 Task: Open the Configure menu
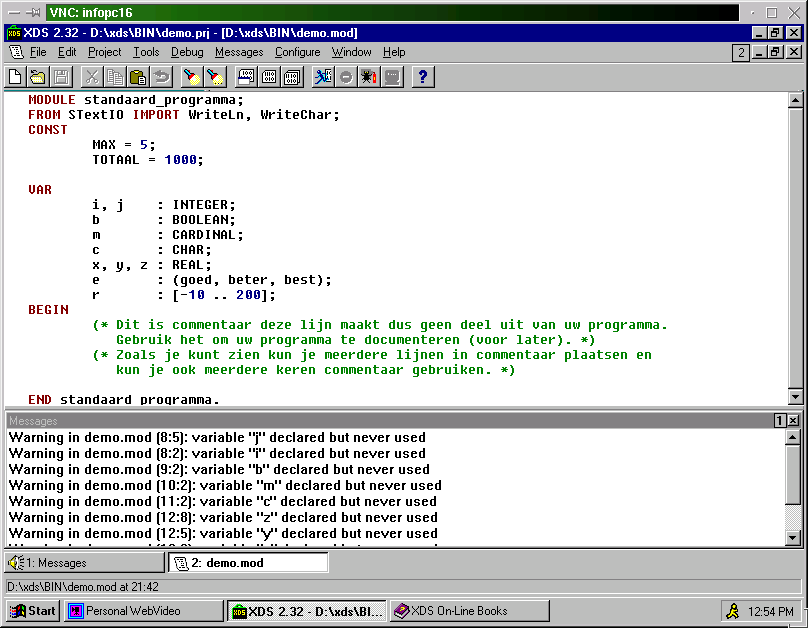click(x=297, y=52)
